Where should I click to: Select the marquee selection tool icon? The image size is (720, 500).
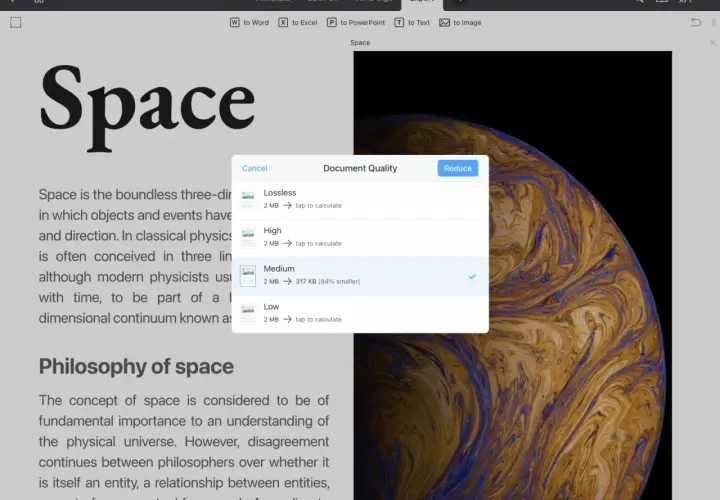[16, 22]
